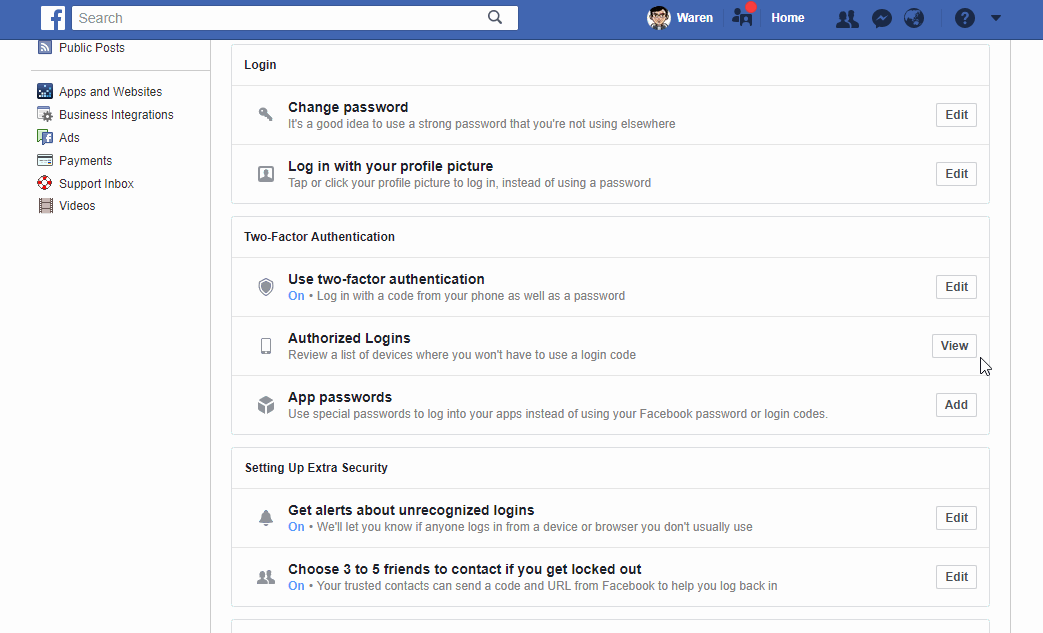Image resolution: width=1043 pixels, height=633 pixels.
Task: Add an app password
Action: 955,405
